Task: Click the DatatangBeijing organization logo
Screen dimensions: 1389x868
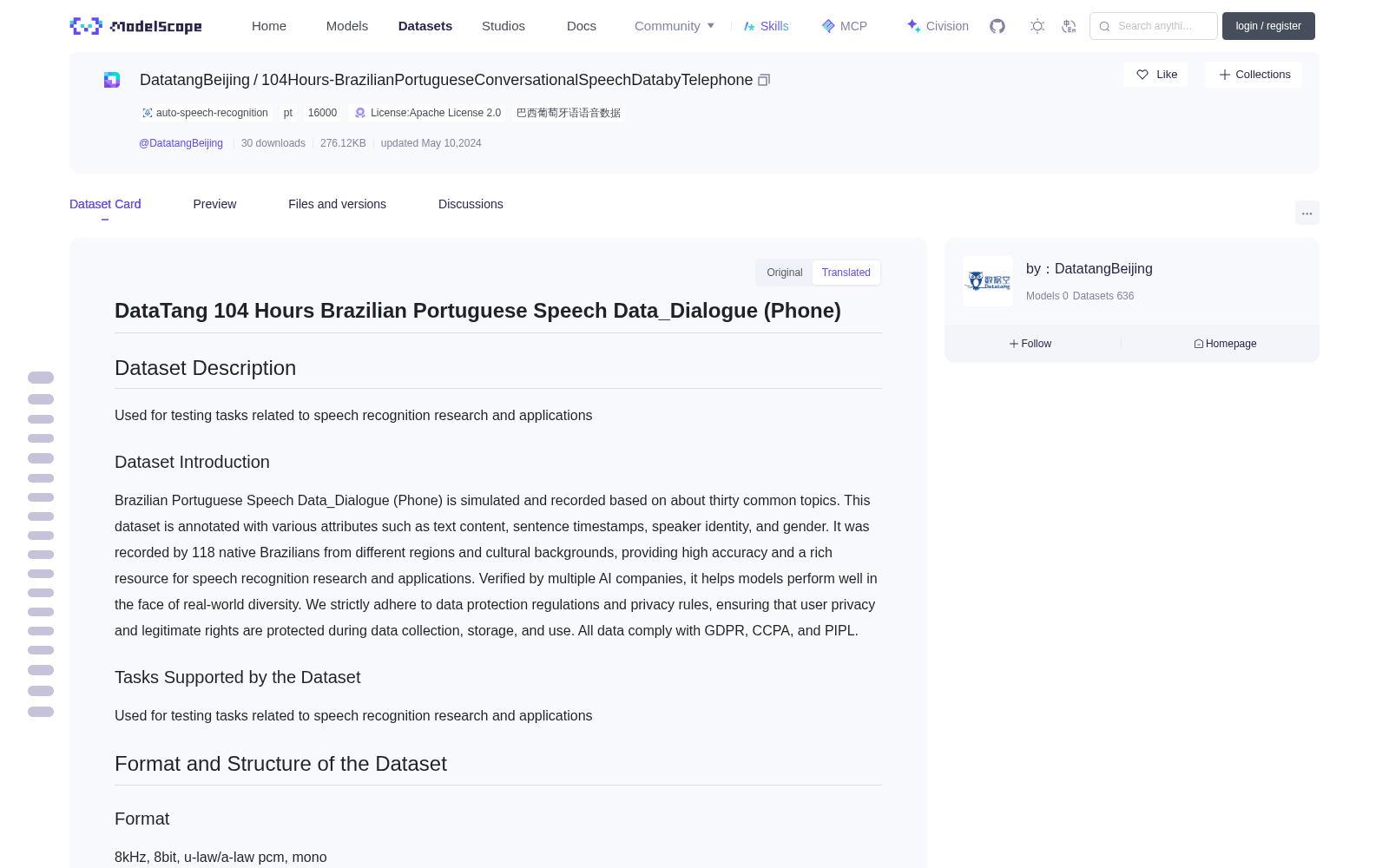Action: (x=988, y=281)
